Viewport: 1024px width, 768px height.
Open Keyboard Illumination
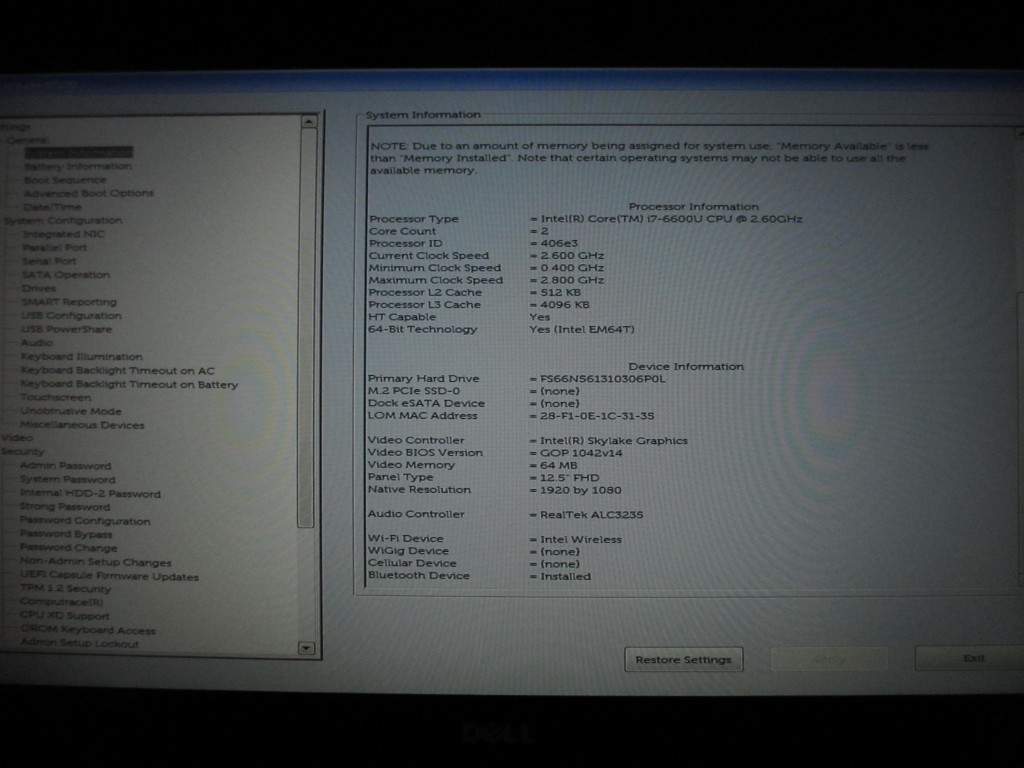(82, 357)
